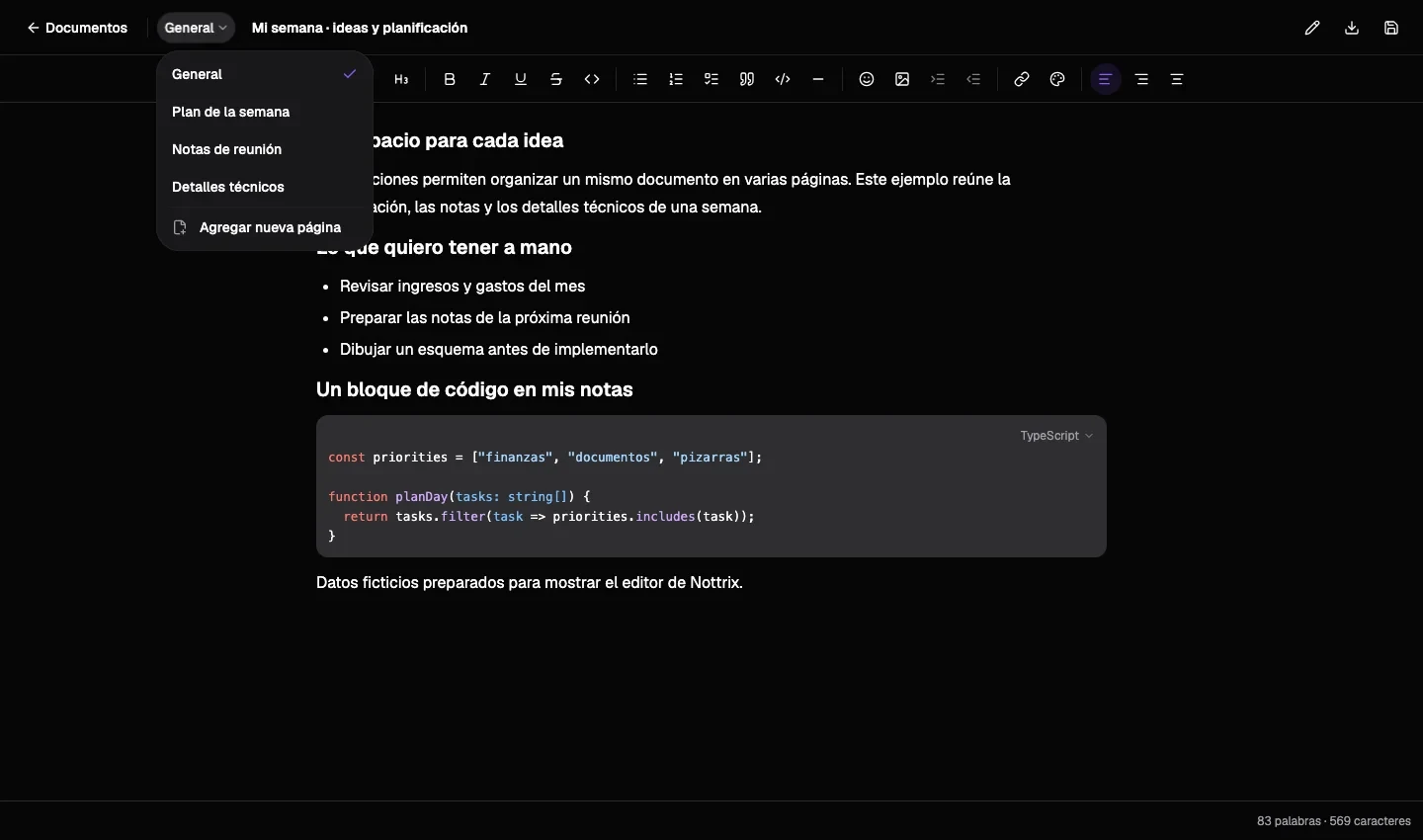The image size is (1423, 840).
Task: Click the word count '83 palabras · 569 caracteres'
Action: [x=1334, y=821]
